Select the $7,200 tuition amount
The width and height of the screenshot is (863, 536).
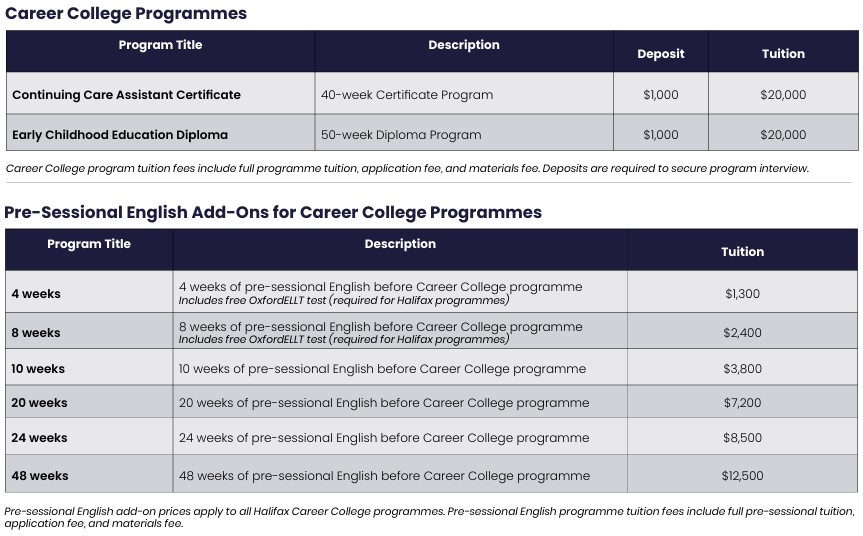742,403
